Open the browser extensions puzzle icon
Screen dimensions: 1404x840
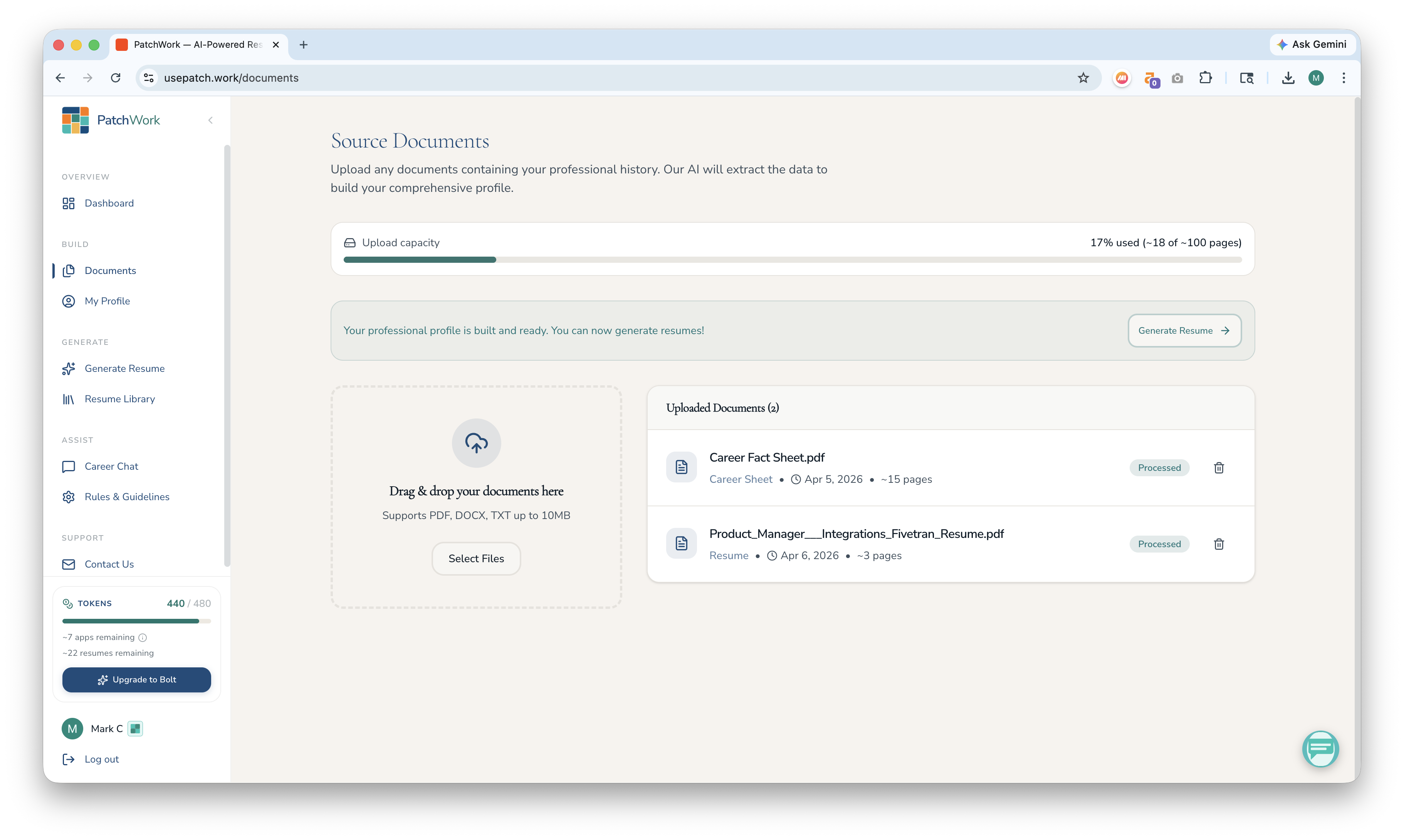pyautogui.click(x=1205, y=78)
